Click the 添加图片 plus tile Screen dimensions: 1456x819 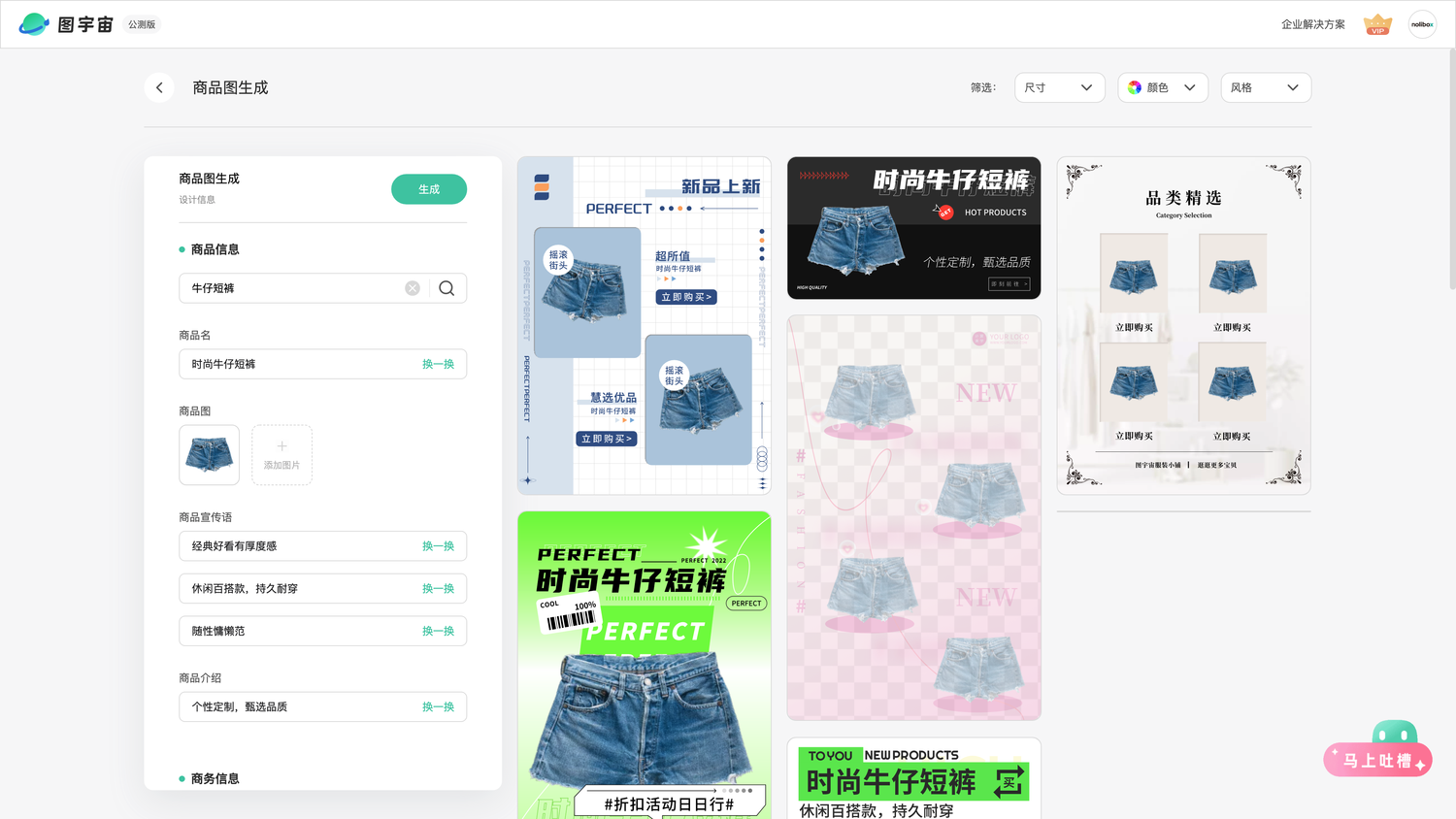pyautogui.click(x=281, y=455)
